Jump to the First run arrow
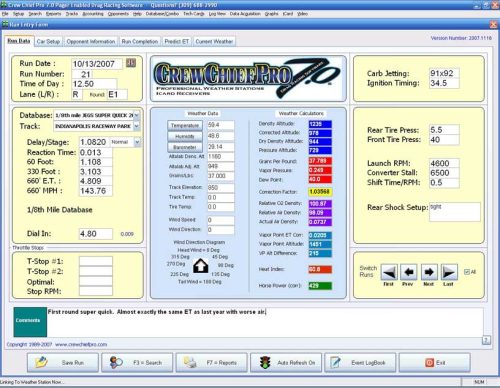Screen dimensions: 500x388 tap(389, 272)
